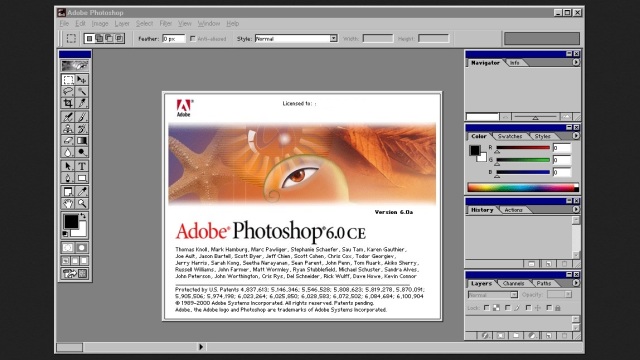
Task: Select the Rectangular Marquee tool in toolbox
Action: click(68, 80)
